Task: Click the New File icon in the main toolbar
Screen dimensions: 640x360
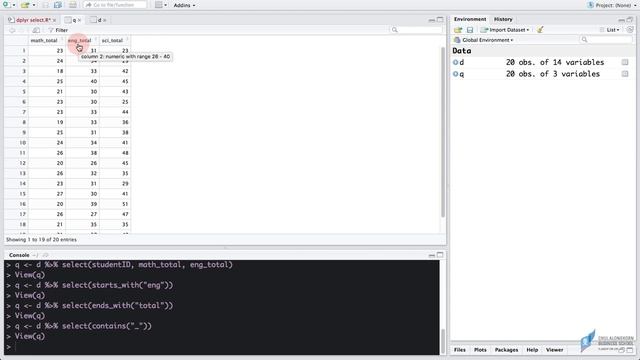Action: coord(7,5)
